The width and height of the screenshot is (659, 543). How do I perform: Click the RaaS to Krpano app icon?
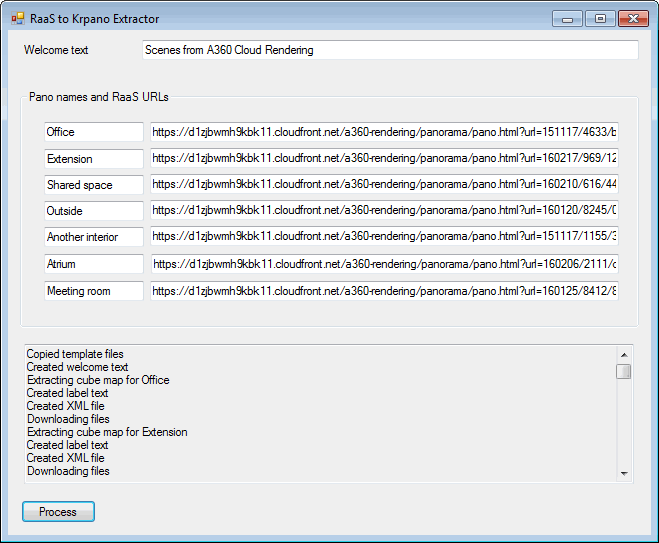(17, 18)
